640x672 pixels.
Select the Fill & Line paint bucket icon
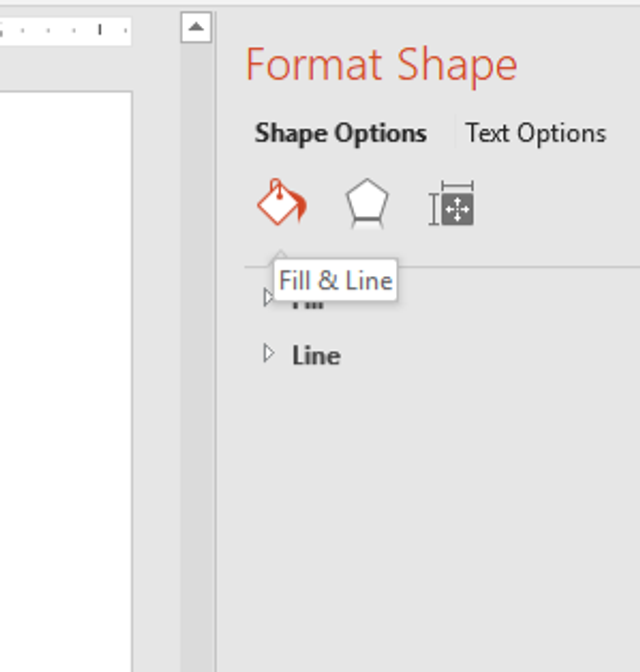281,203
